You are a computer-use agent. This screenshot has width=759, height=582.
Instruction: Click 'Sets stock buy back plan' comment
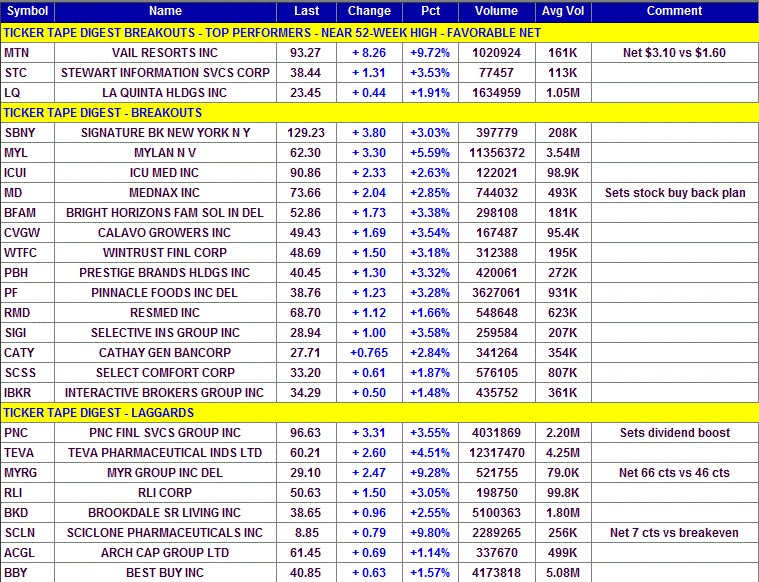(x=675, y=193)
